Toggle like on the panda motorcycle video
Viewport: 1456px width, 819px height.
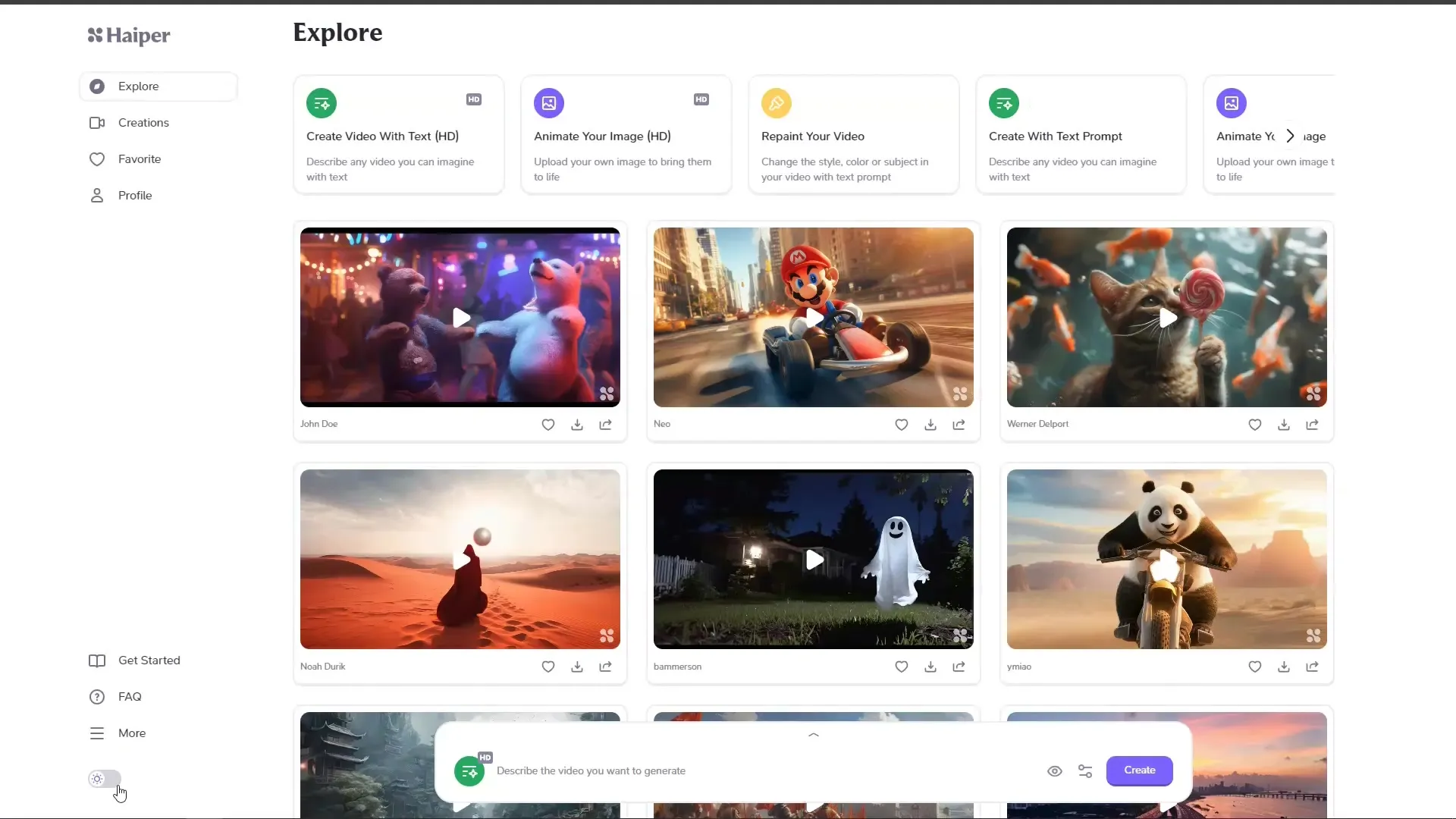pos(1254,667)
